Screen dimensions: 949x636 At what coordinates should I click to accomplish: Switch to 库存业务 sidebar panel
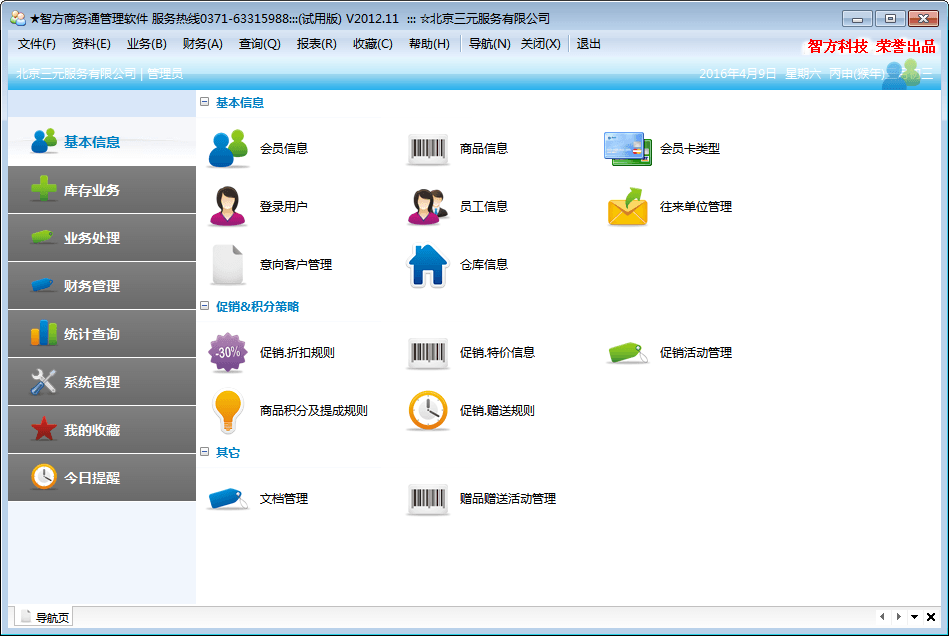point(102,190)
